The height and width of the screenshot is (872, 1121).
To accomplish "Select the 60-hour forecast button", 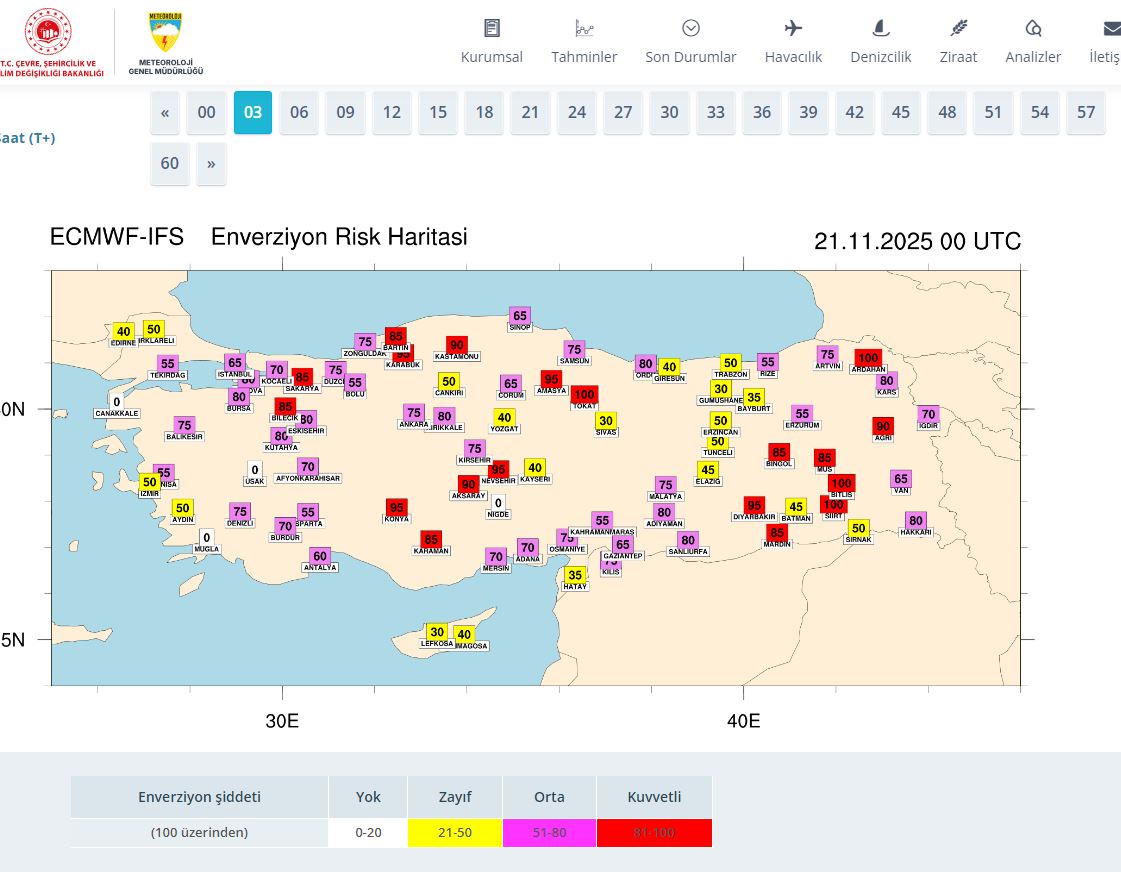I will pyautogui.click(x=169, y=163).
